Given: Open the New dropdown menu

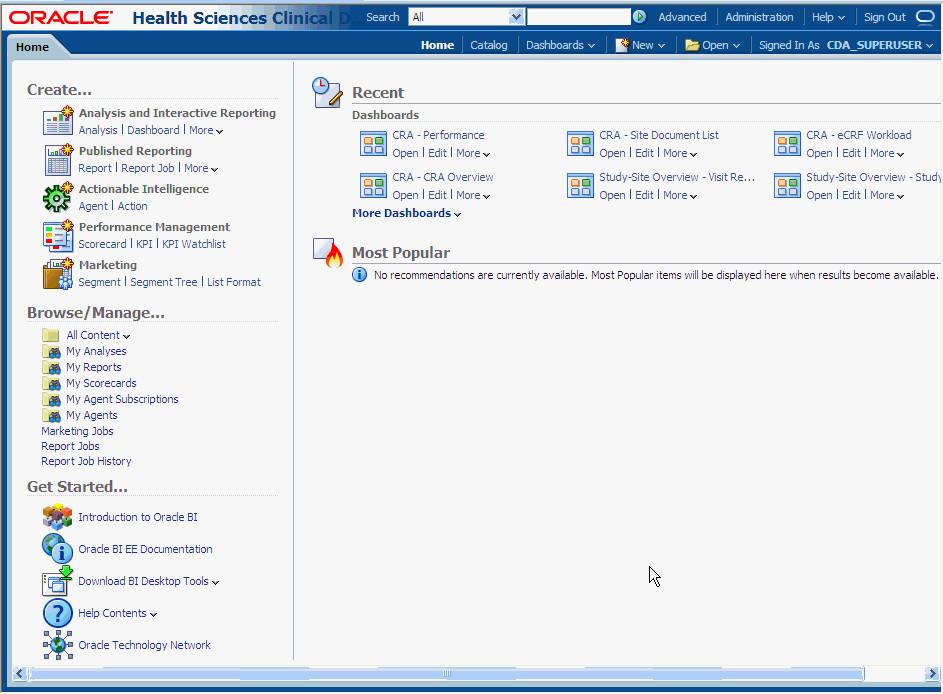Looking at the screenshot, I should pos(640,45).
